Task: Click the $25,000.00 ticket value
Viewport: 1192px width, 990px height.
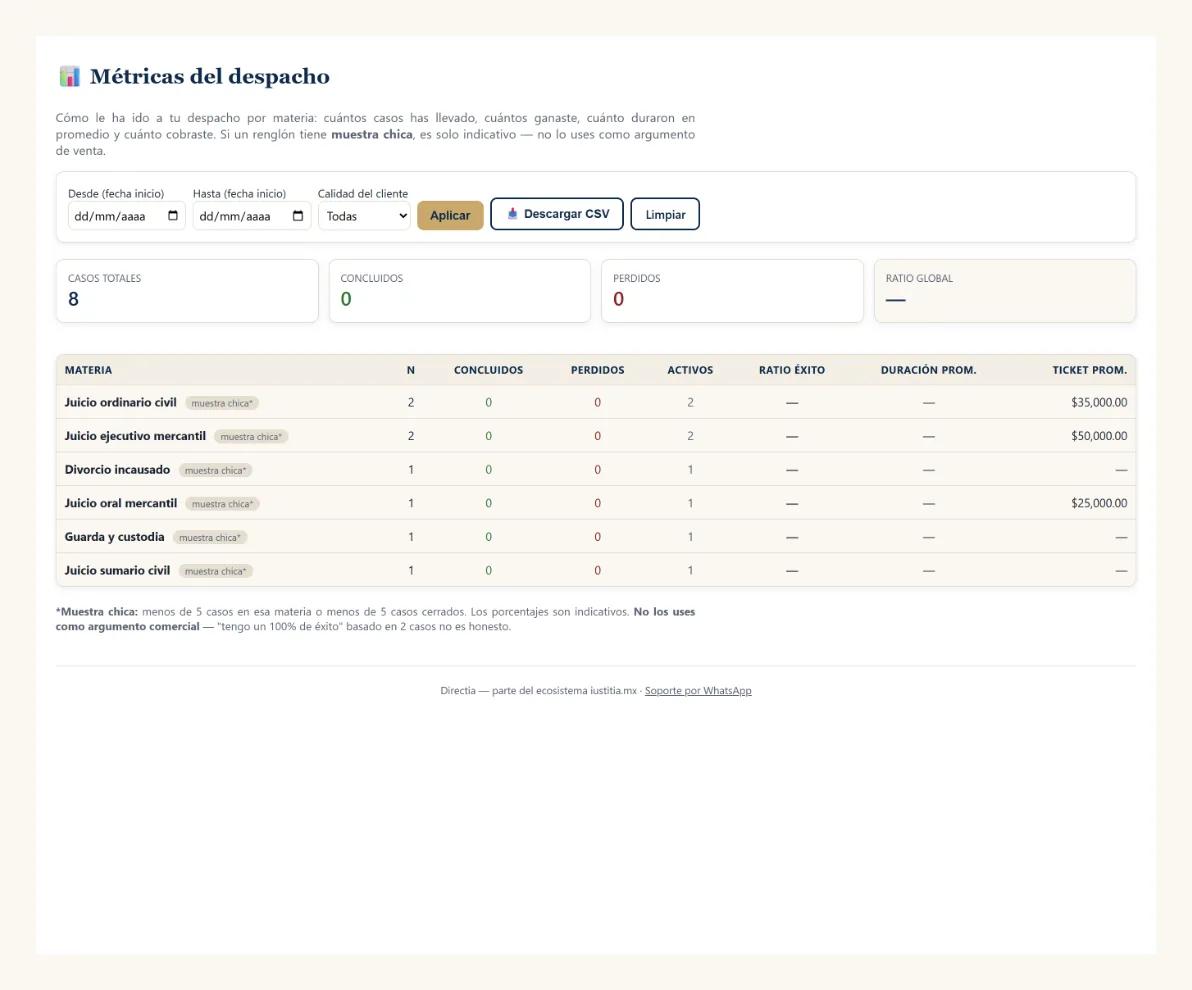Action: (1098, 503)
